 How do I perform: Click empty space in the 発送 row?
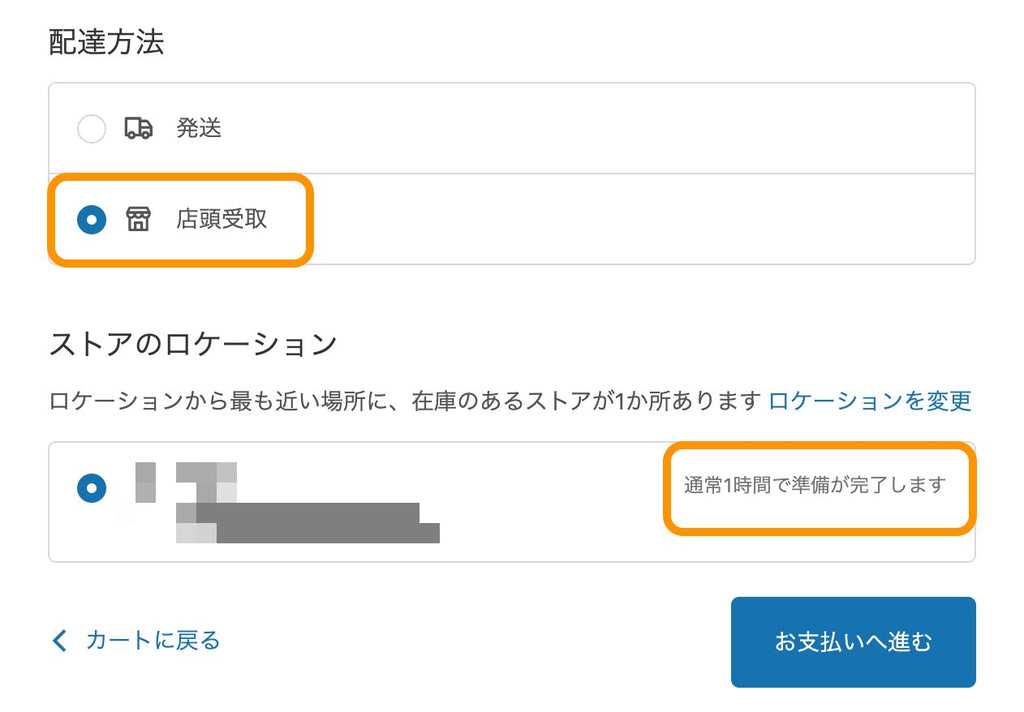pos(600,128)
